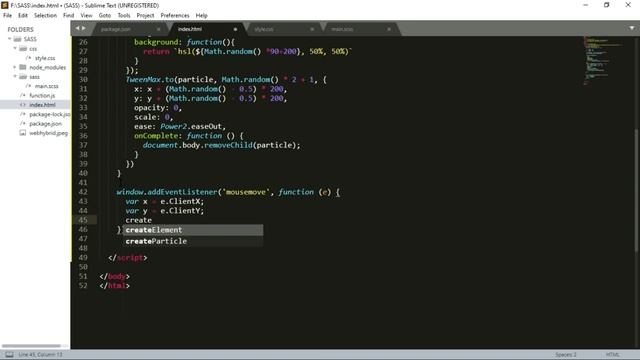Open function.js in the sidebar

point(42,96)
